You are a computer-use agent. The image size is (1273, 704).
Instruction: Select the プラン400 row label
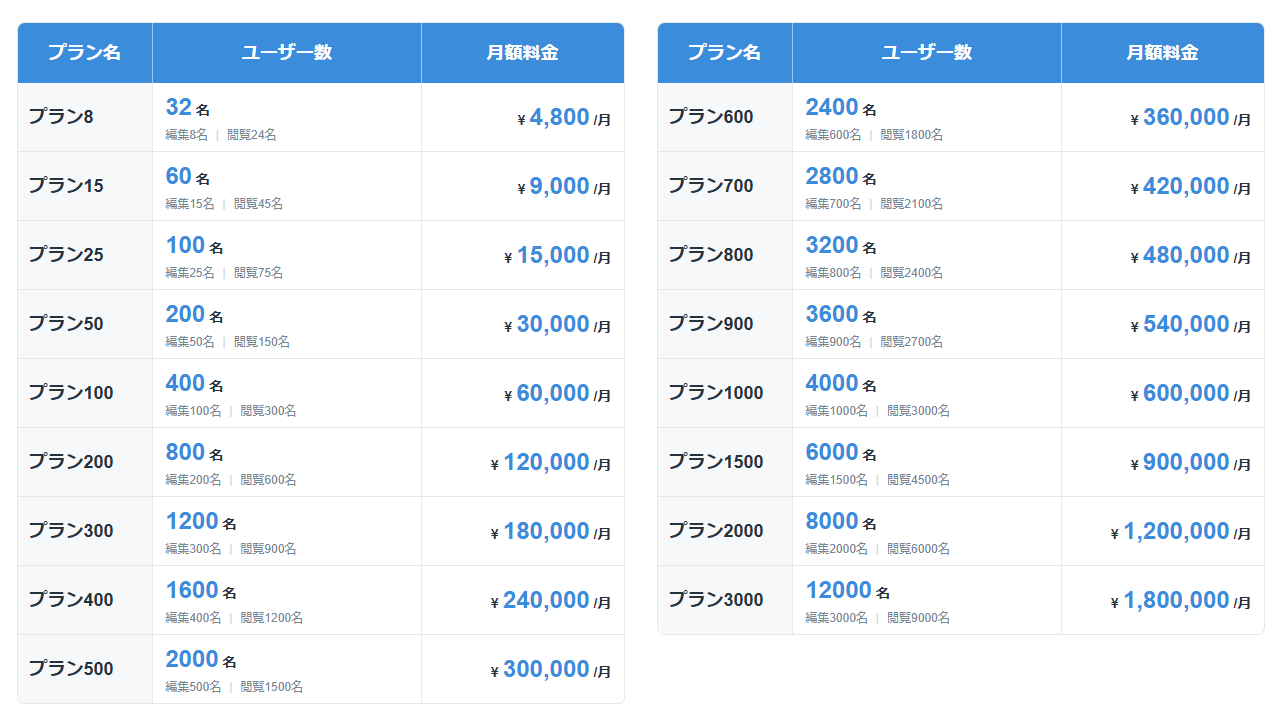coord(71,600)
